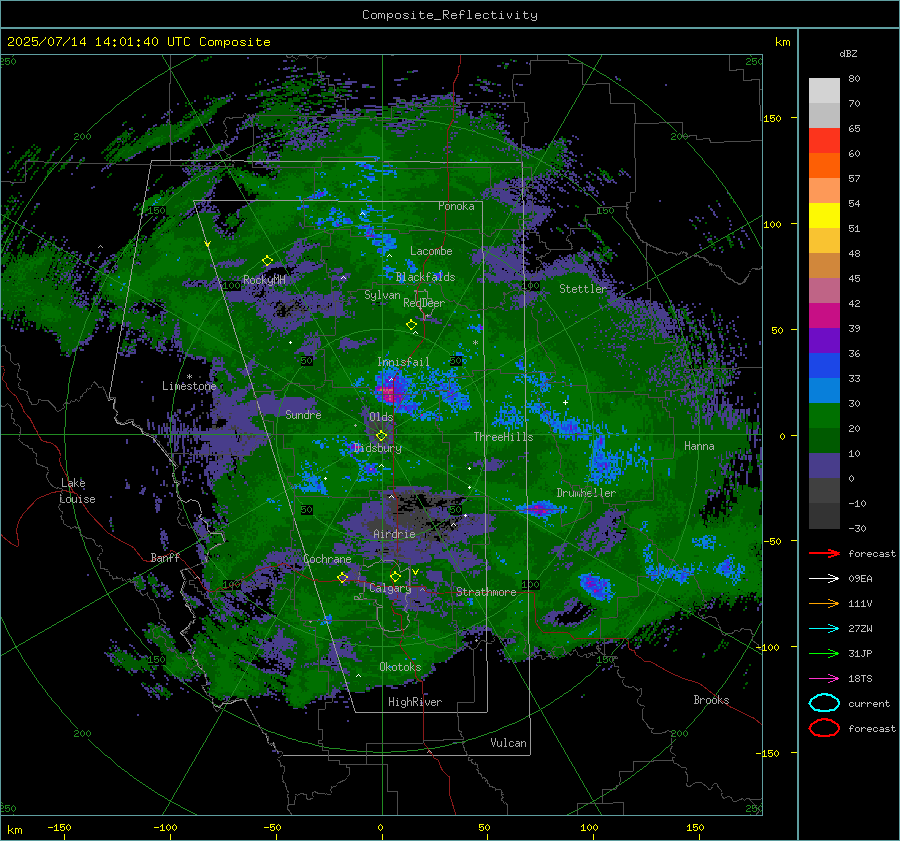Click the green 31JP arrow icon
Viewport: 900px width, 841px height.
coord(824,653)
